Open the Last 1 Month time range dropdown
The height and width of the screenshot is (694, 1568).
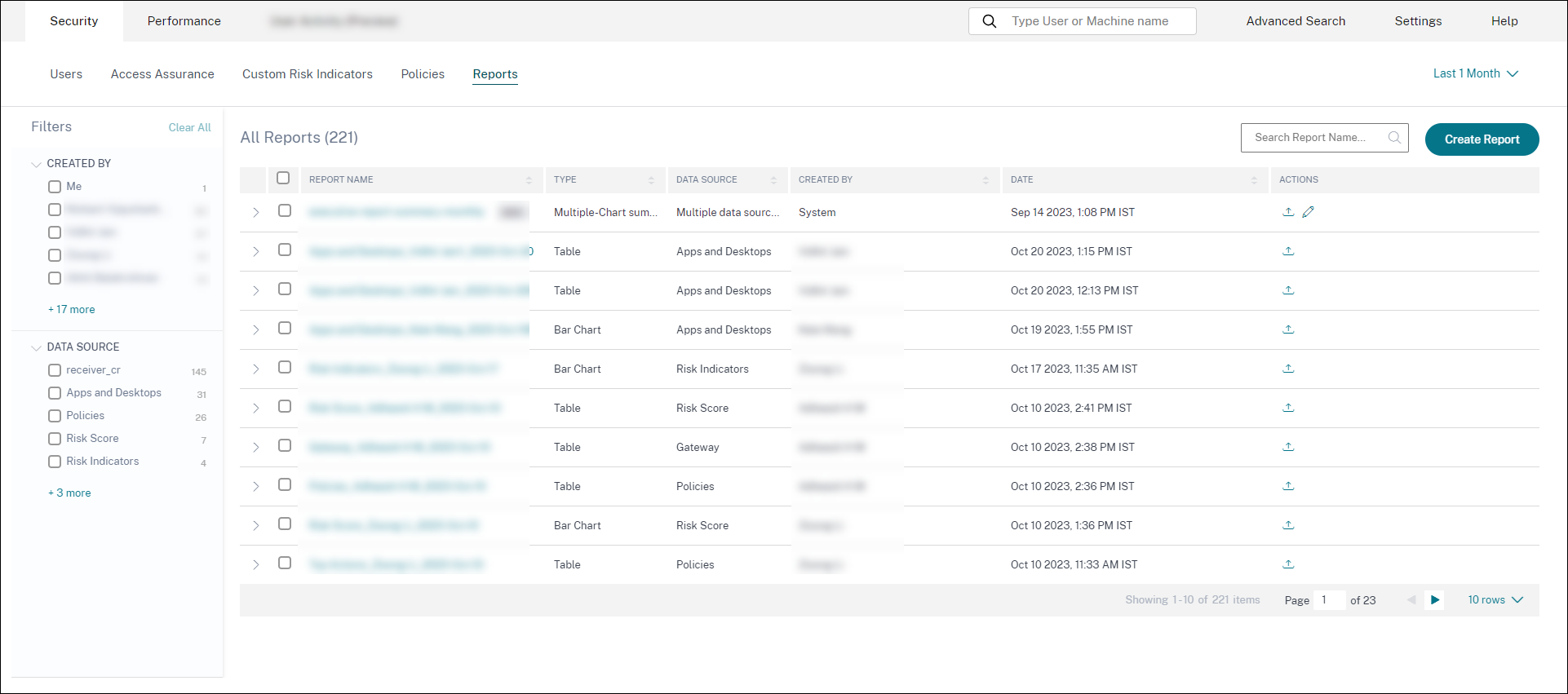(1475, 73)
